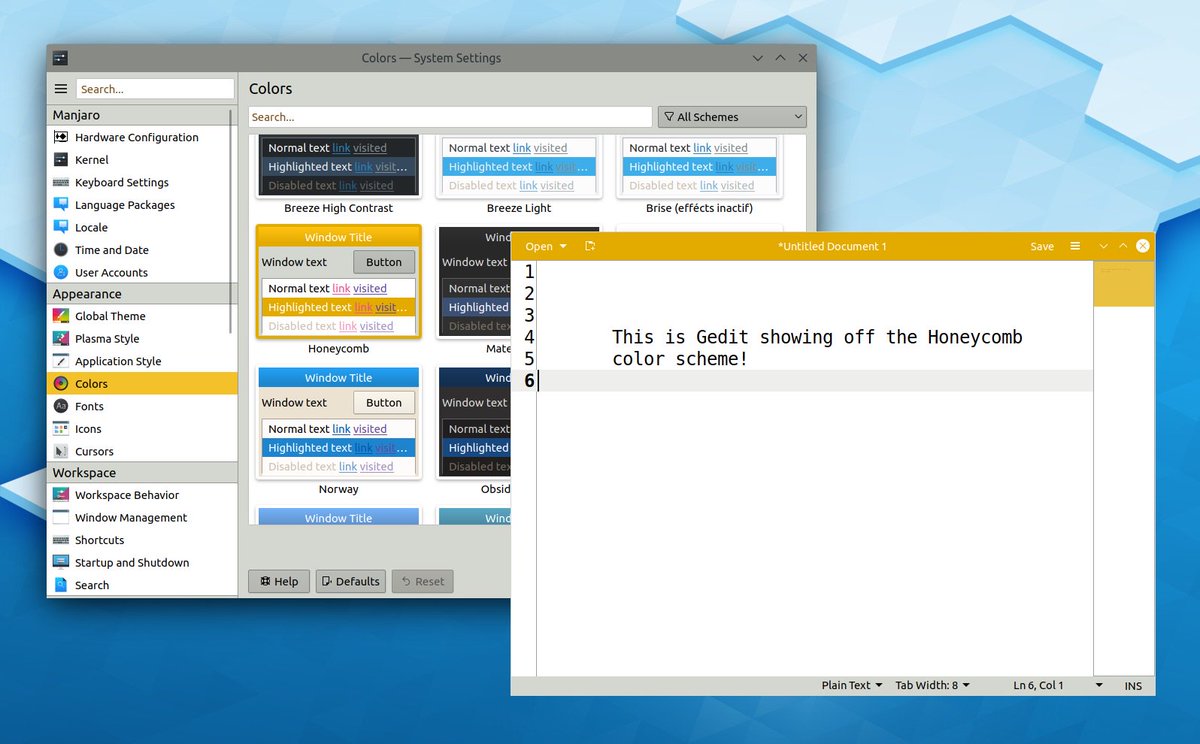This screenshot has width=1200, height=744.
Task: Select the Breeze Light scheme thumbnail
Action: [519, 167]
